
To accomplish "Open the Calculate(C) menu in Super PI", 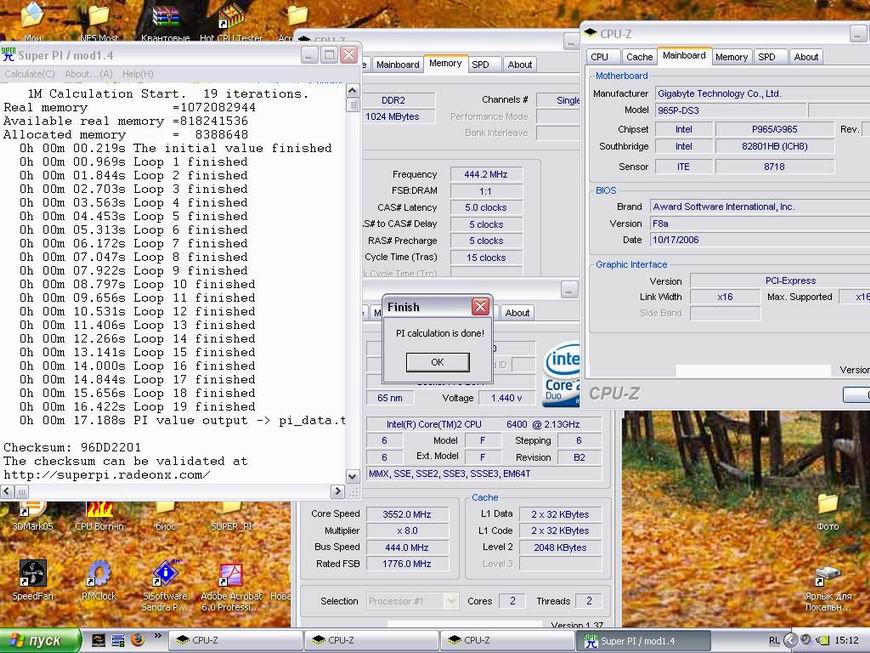I will coord(30,74).
